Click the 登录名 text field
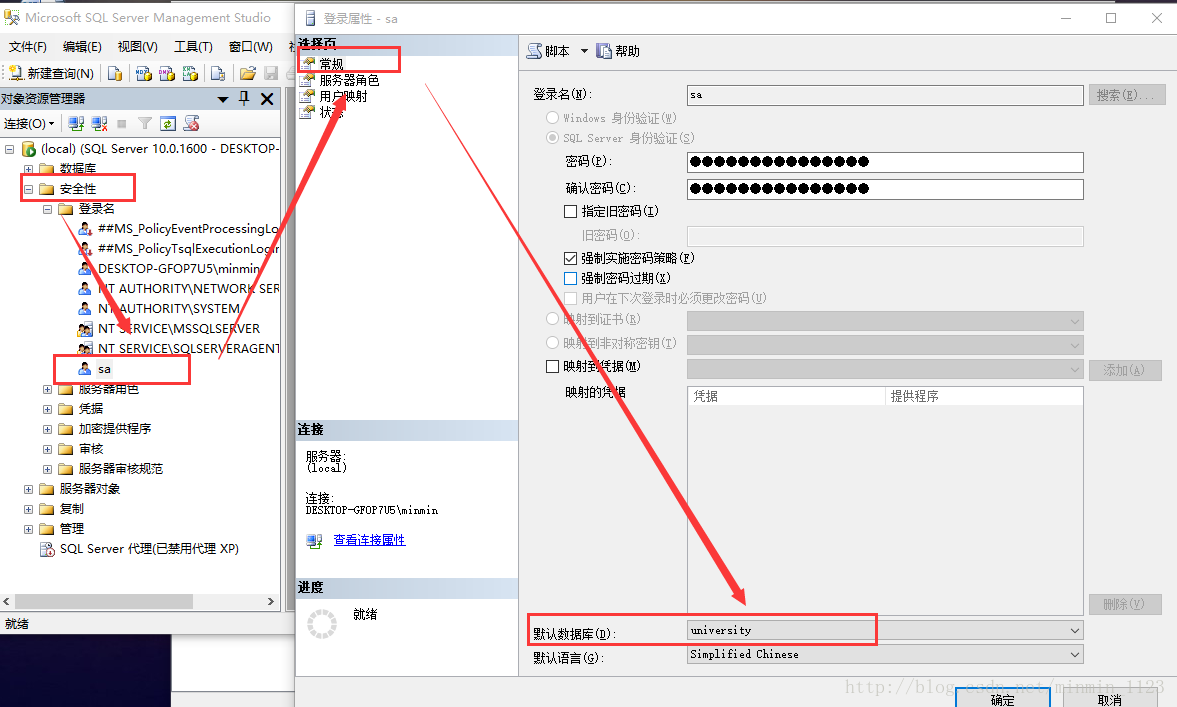This screenshot has width=1177, height=707. coord(885,95)
